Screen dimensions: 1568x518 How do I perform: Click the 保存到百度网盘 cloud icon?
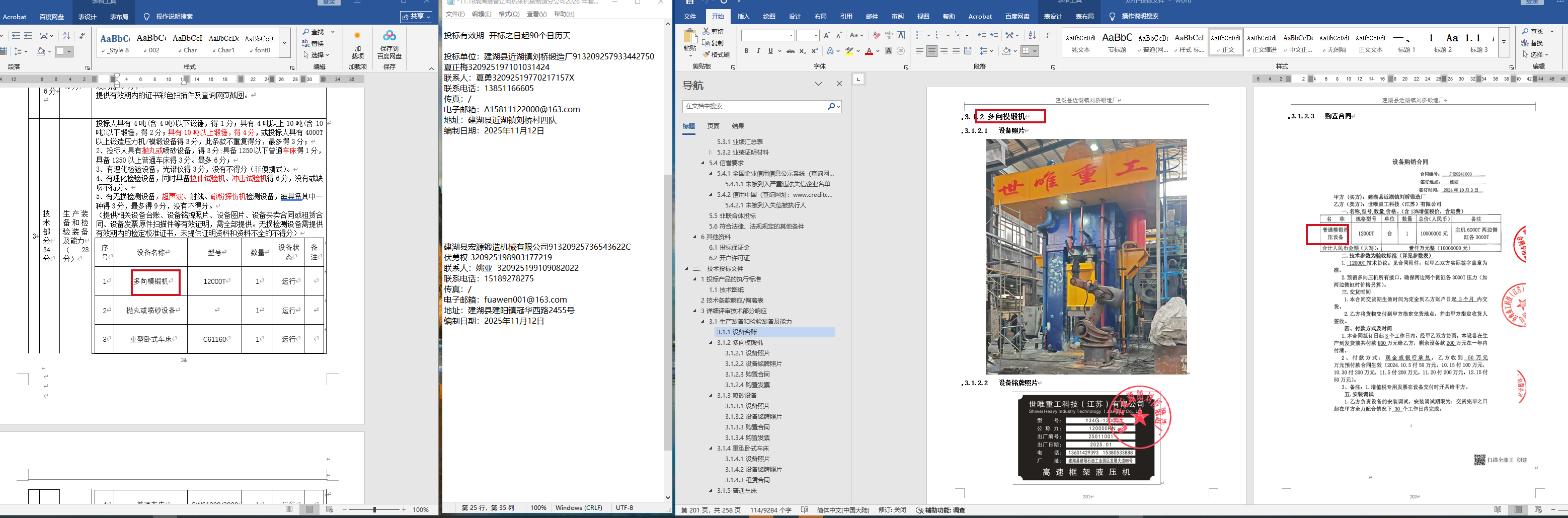pos(389,36)
